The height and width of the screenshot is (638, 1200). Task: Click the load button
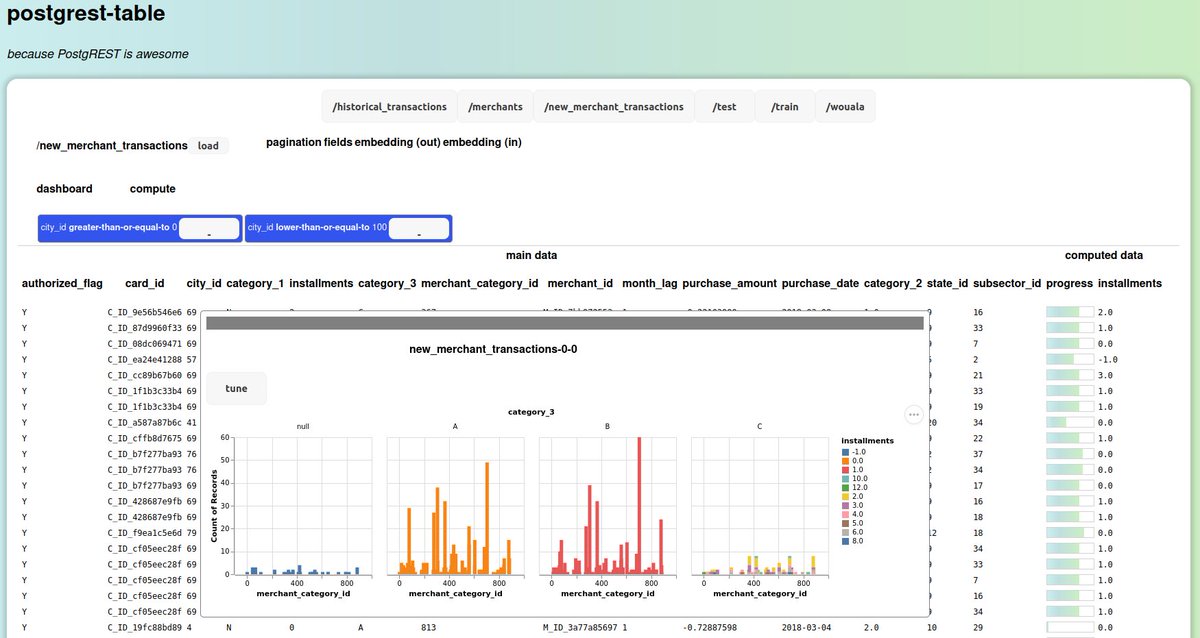pyautogui.click(x=208, y=146)
